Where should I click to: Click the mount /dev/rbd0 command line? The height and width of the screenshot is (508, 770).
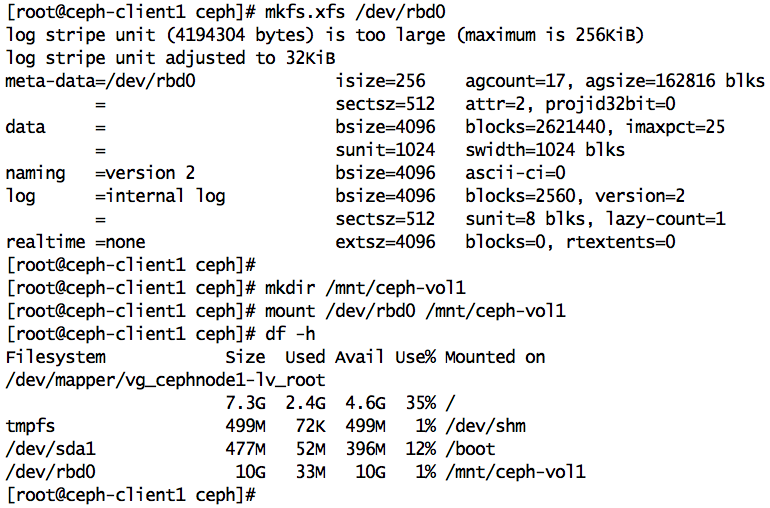tap(415, 311)
